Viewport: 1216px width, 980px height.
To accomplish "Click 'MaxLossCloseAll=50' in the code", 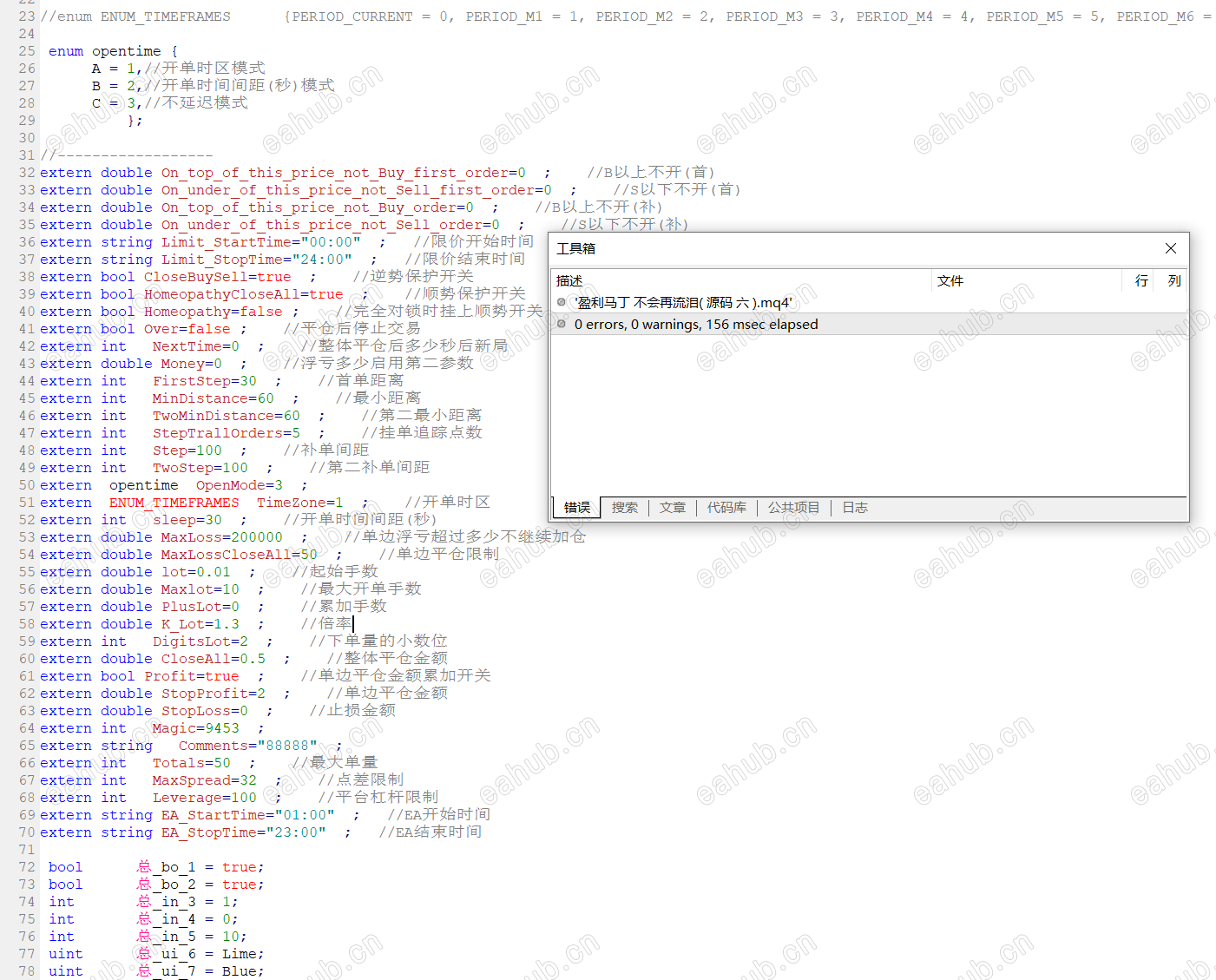I will point(240,555).
